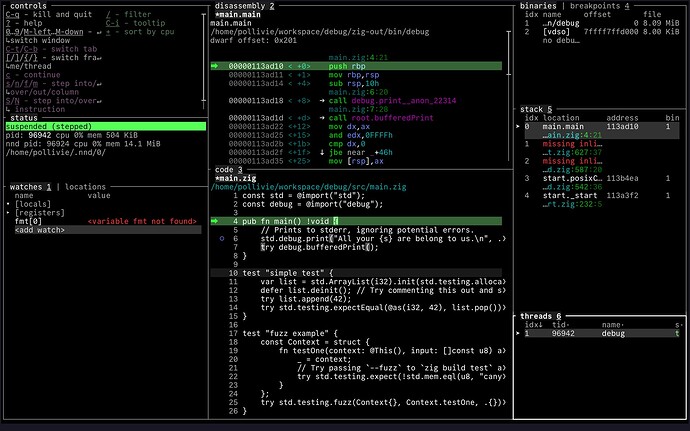The width and height of the screenshot is (690, 431).
Task: Click the selection arrow for thread 96942
Action: click(x=518, y=334)
